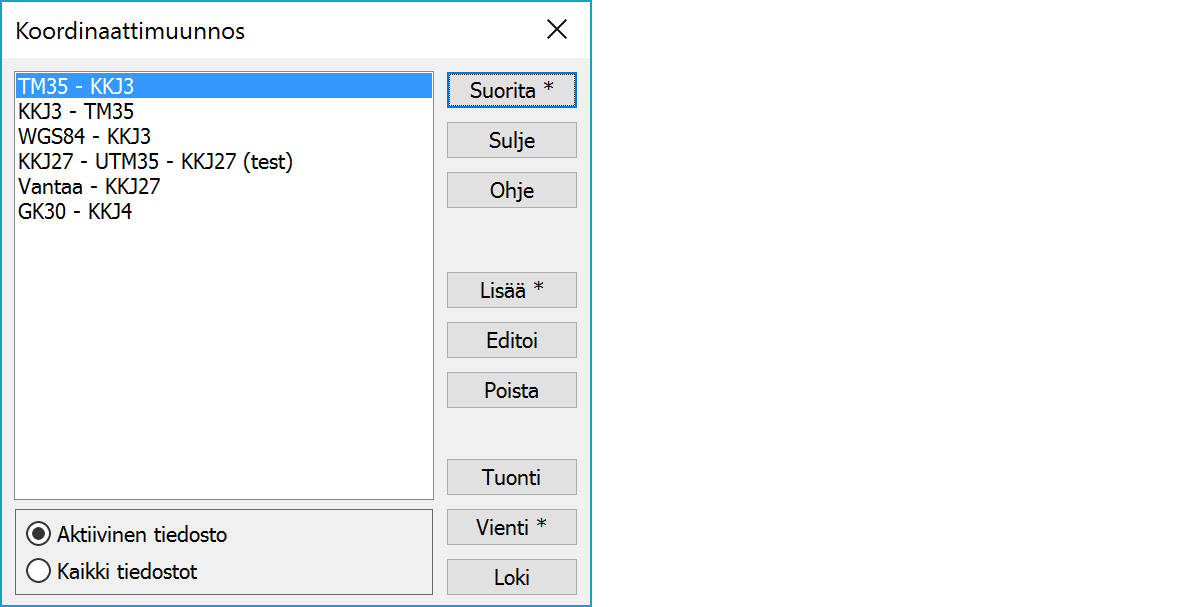
Task: Close the Koordinaattimuunnos dialog
Action: pyautogui.click(x=557, y=30)
